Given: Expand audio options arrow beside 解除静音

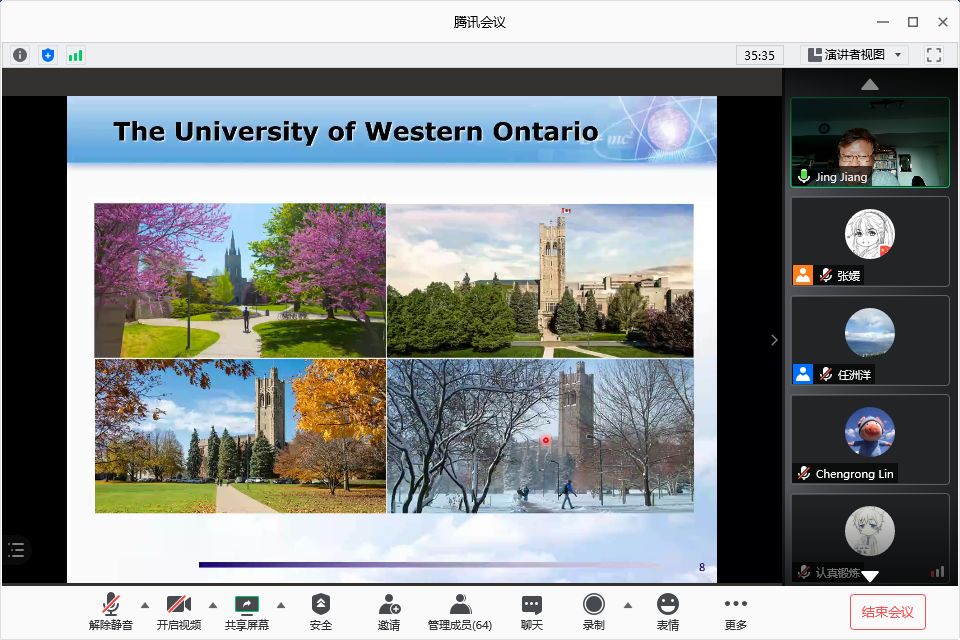Looking at the screenshot, I should coord(144,605).
